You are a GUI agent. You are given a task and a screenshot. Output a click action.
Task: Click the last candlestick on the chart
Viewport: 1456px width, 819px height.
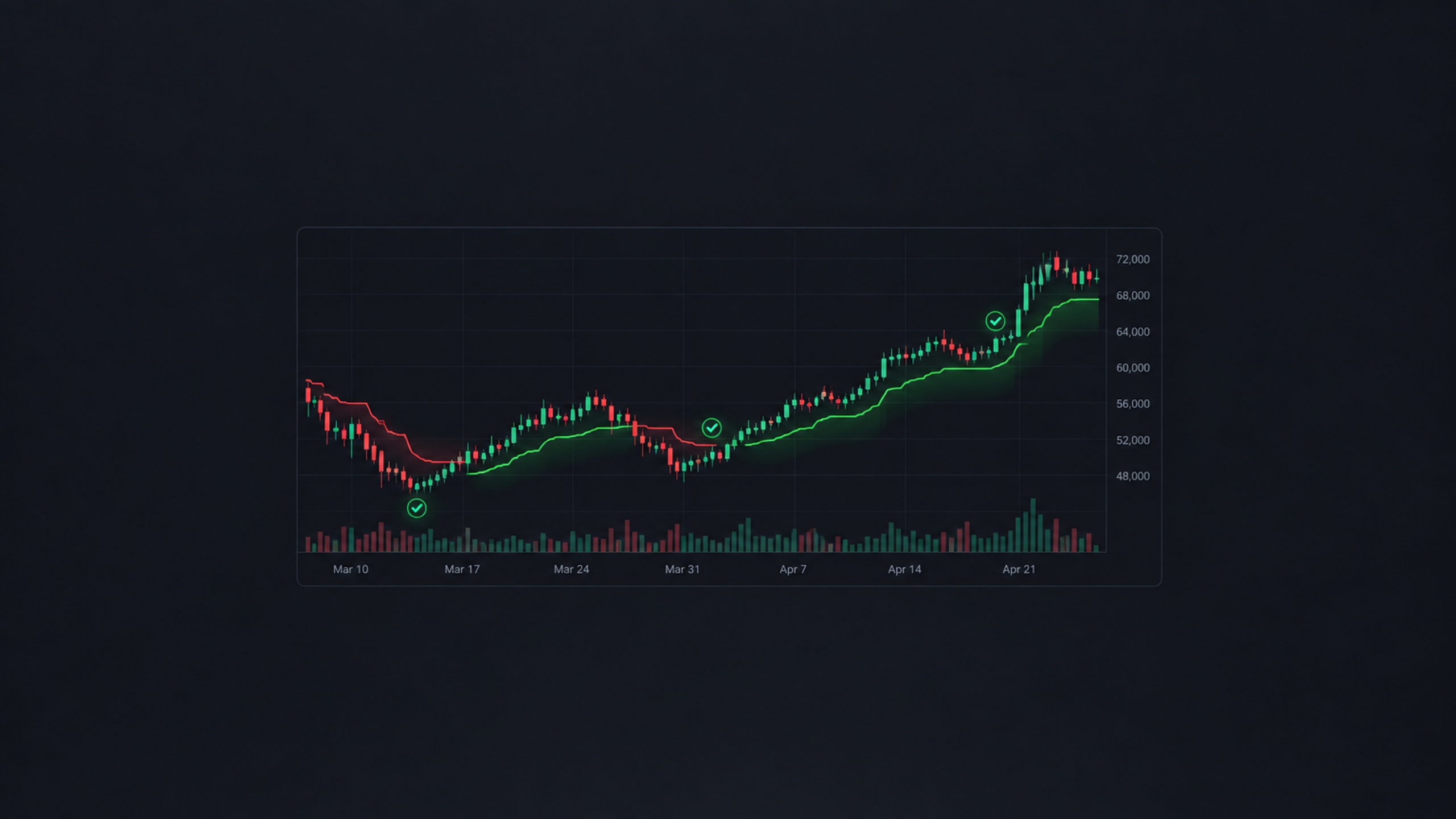[1097, 278]
